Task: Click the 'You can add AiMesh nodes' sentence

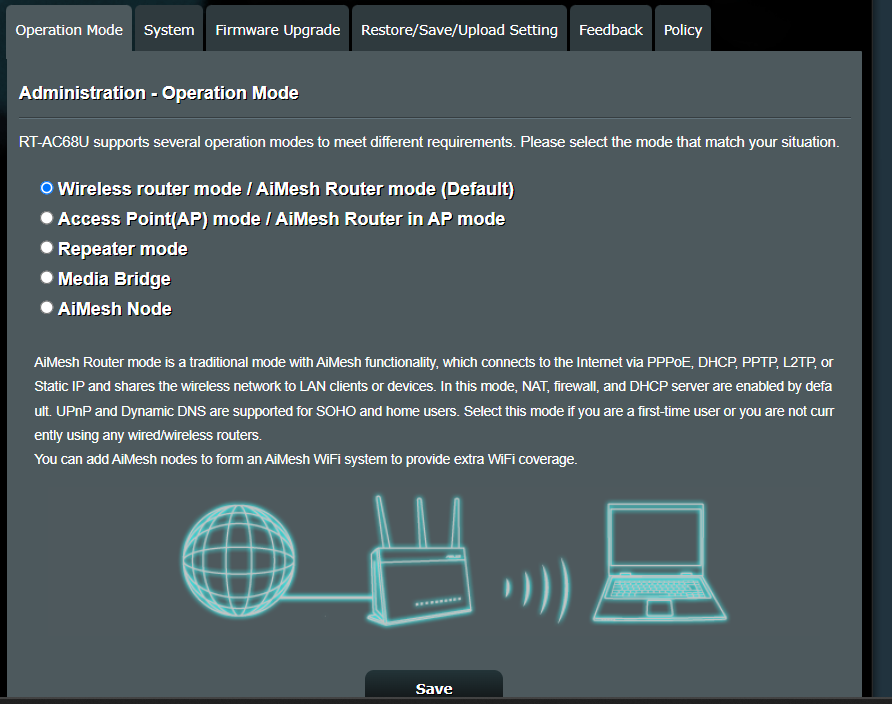Action: pos(305,459)
